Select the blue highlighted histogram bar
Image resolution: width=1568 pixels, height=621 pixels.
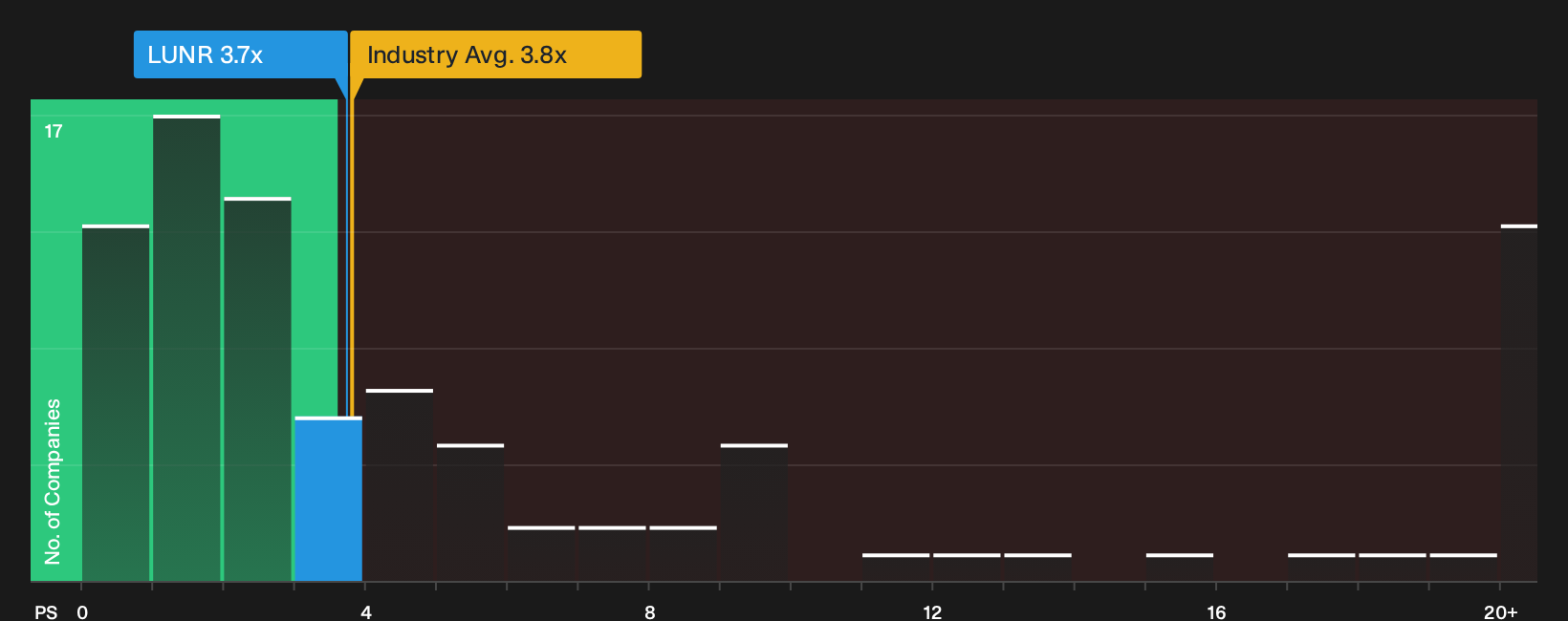pos(328,500)
